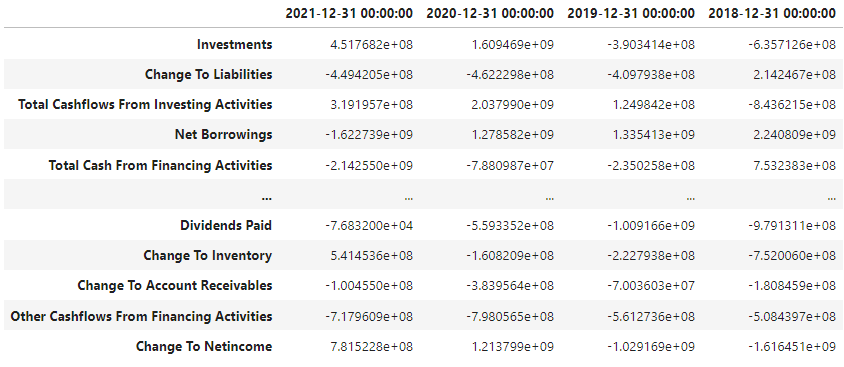The width and height of the screenshot is (844, 367).
Task: Click the cell 5.414536e+08
Action: click(x=371, y=255)
